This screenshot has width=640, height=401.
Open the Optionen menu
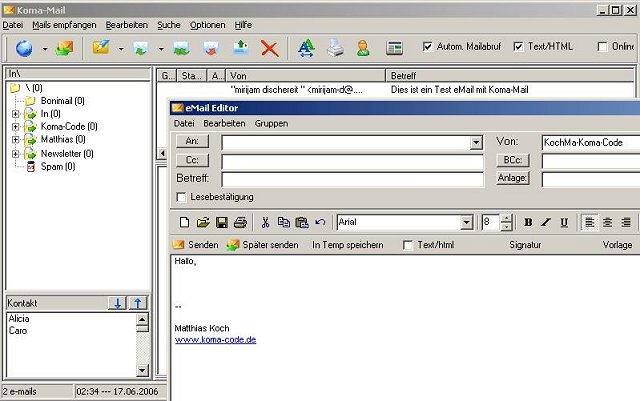click(207, 25)
